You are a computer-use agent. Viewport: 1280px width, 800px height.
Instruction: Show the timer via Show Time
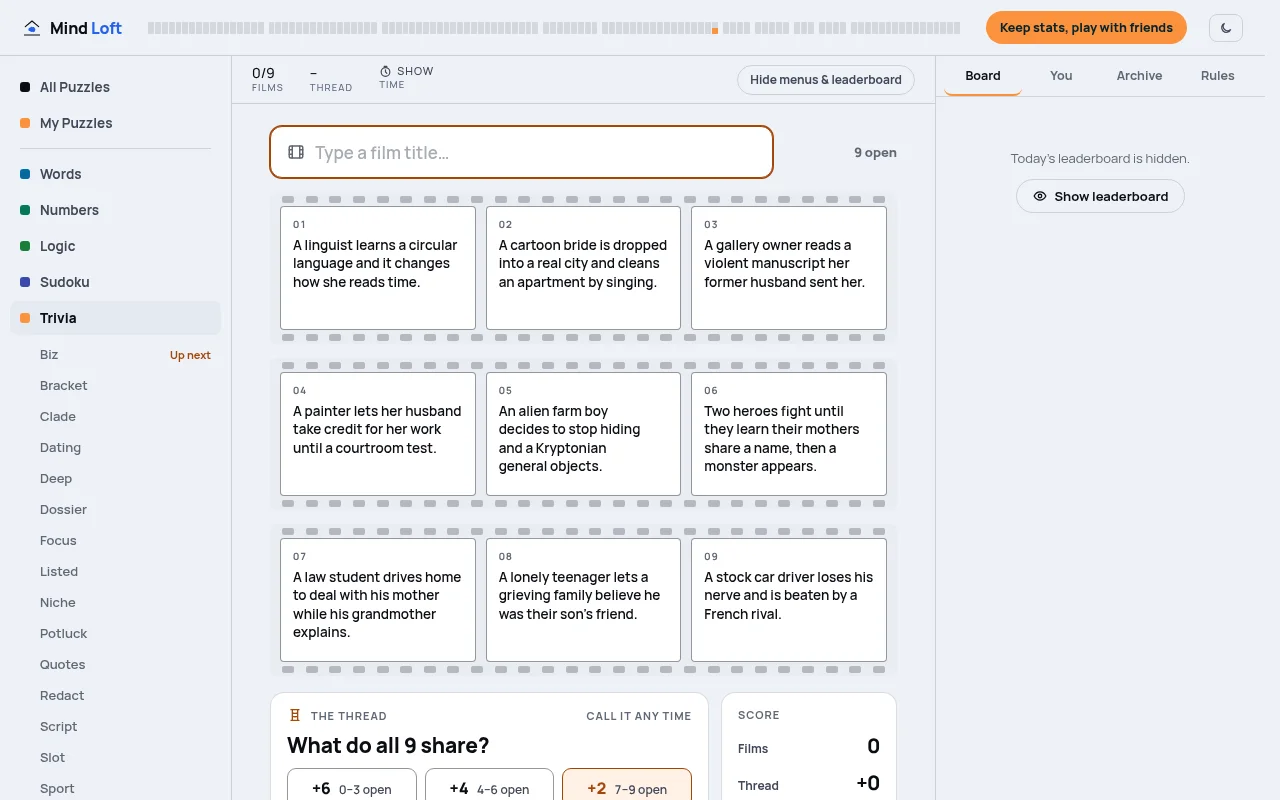[x=406, y=77]
